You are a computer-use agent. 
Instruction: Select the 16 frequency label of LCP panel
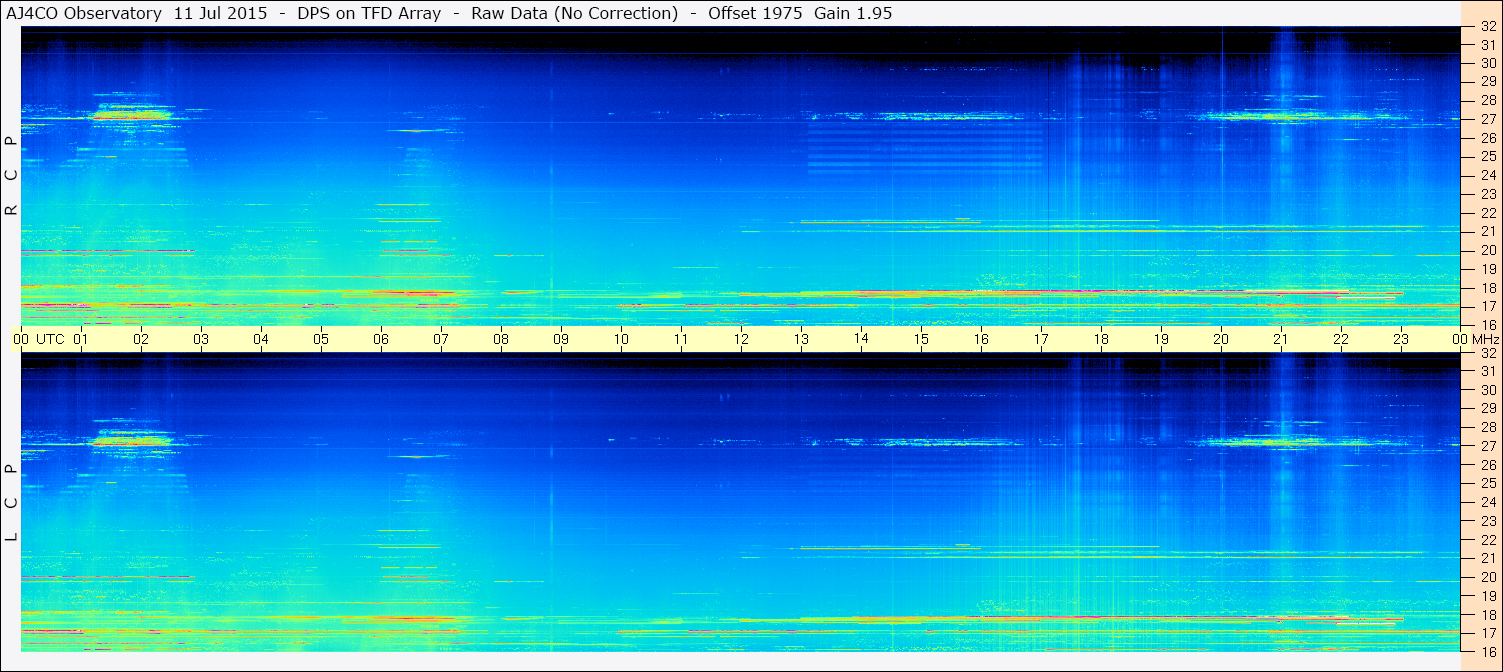tap(1487, 651)
